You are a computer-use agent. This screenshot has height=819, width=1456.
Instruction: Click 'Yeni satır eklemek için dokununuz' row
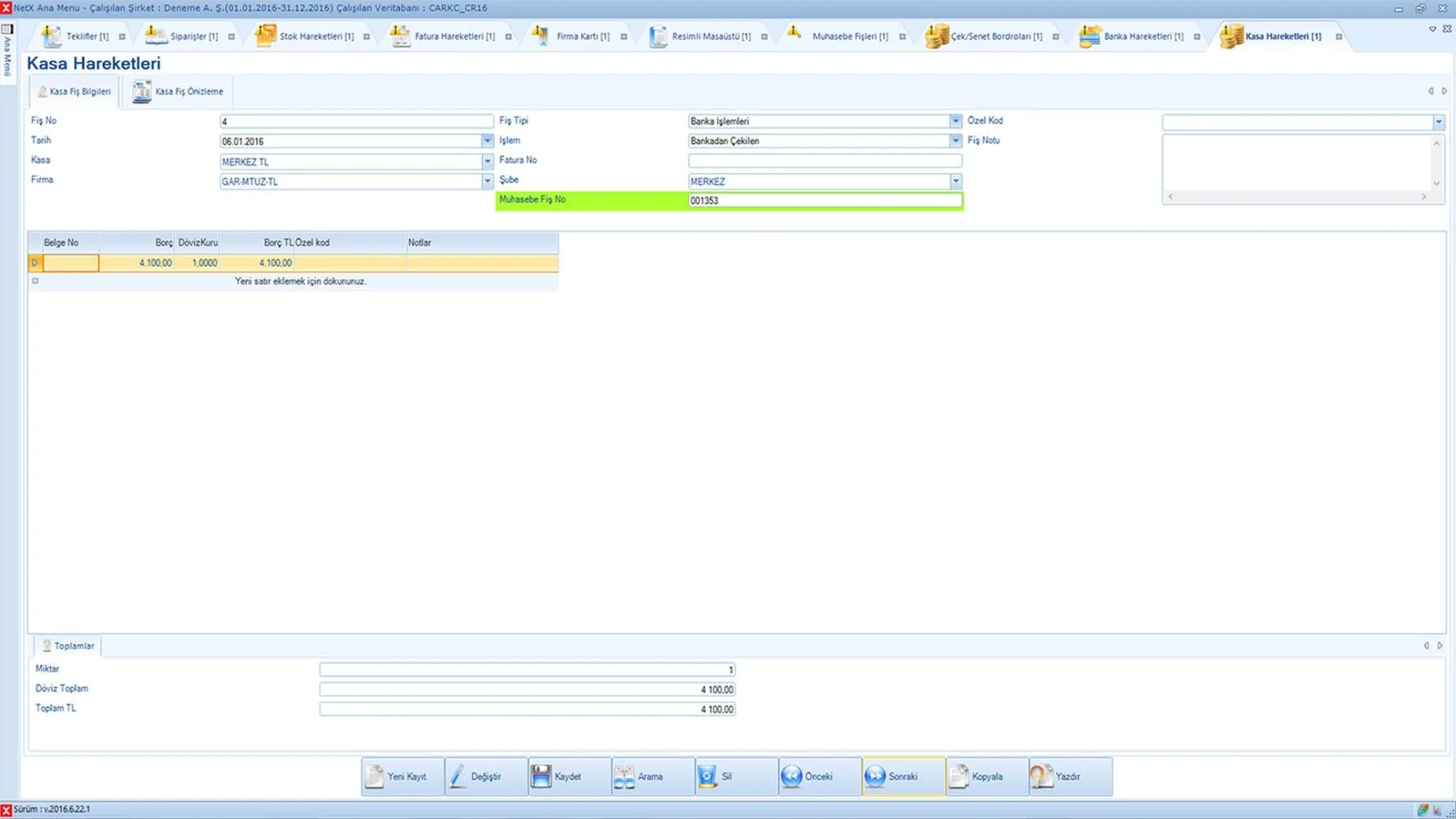click(300, 281)
